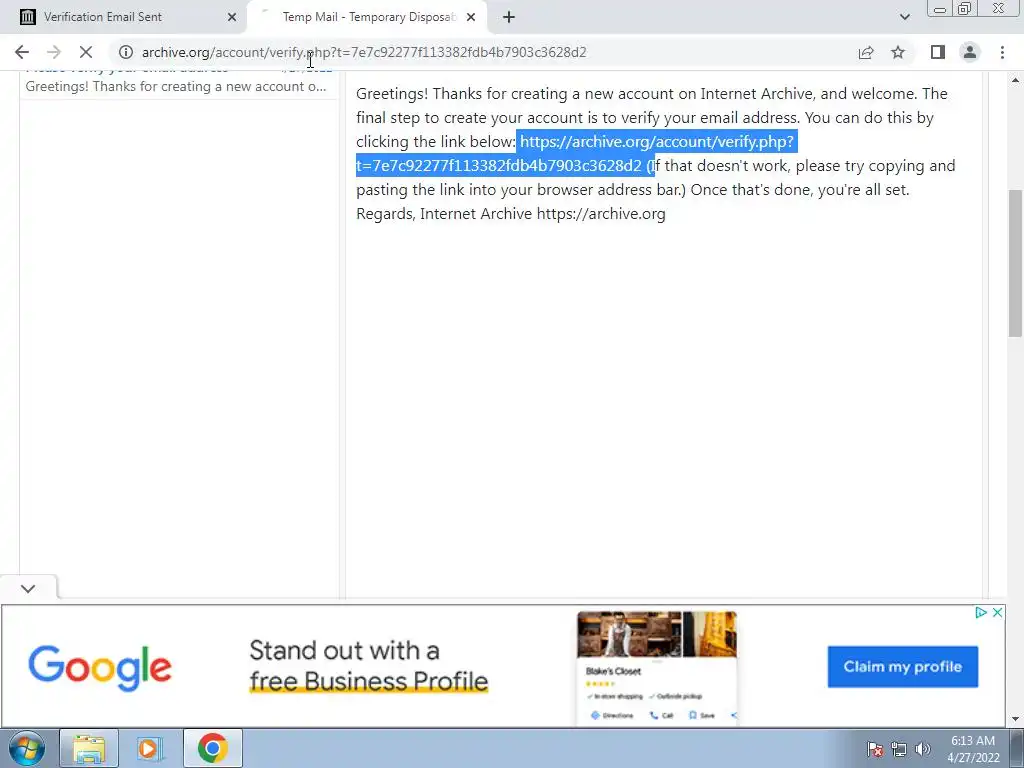This screenshot has height=768, width=1024.
Task: Collapse the ad banner with the chevron tab
Action: (x=28, y=588)
